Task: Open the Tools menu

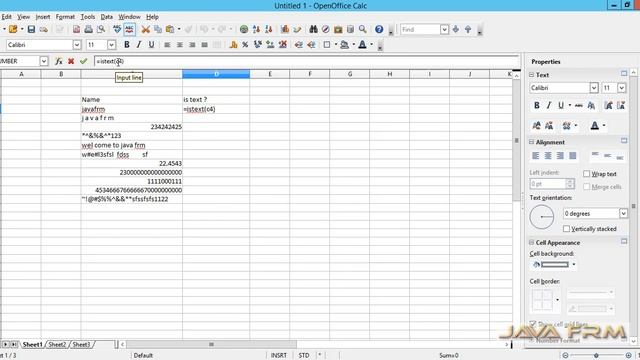Action: click(88, 17)
